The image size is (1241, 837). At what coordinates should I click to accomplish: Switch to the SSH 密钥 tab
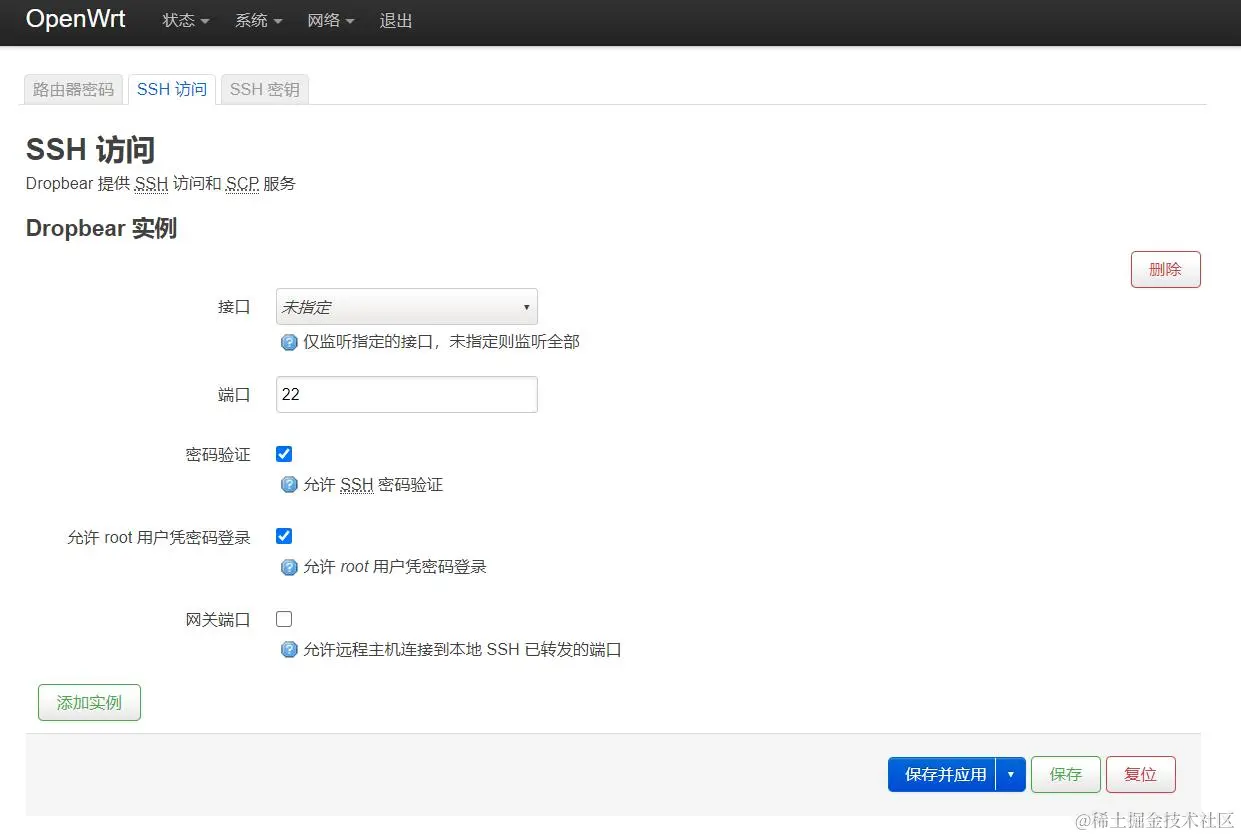pyautogui.click(x=264, y=88)
